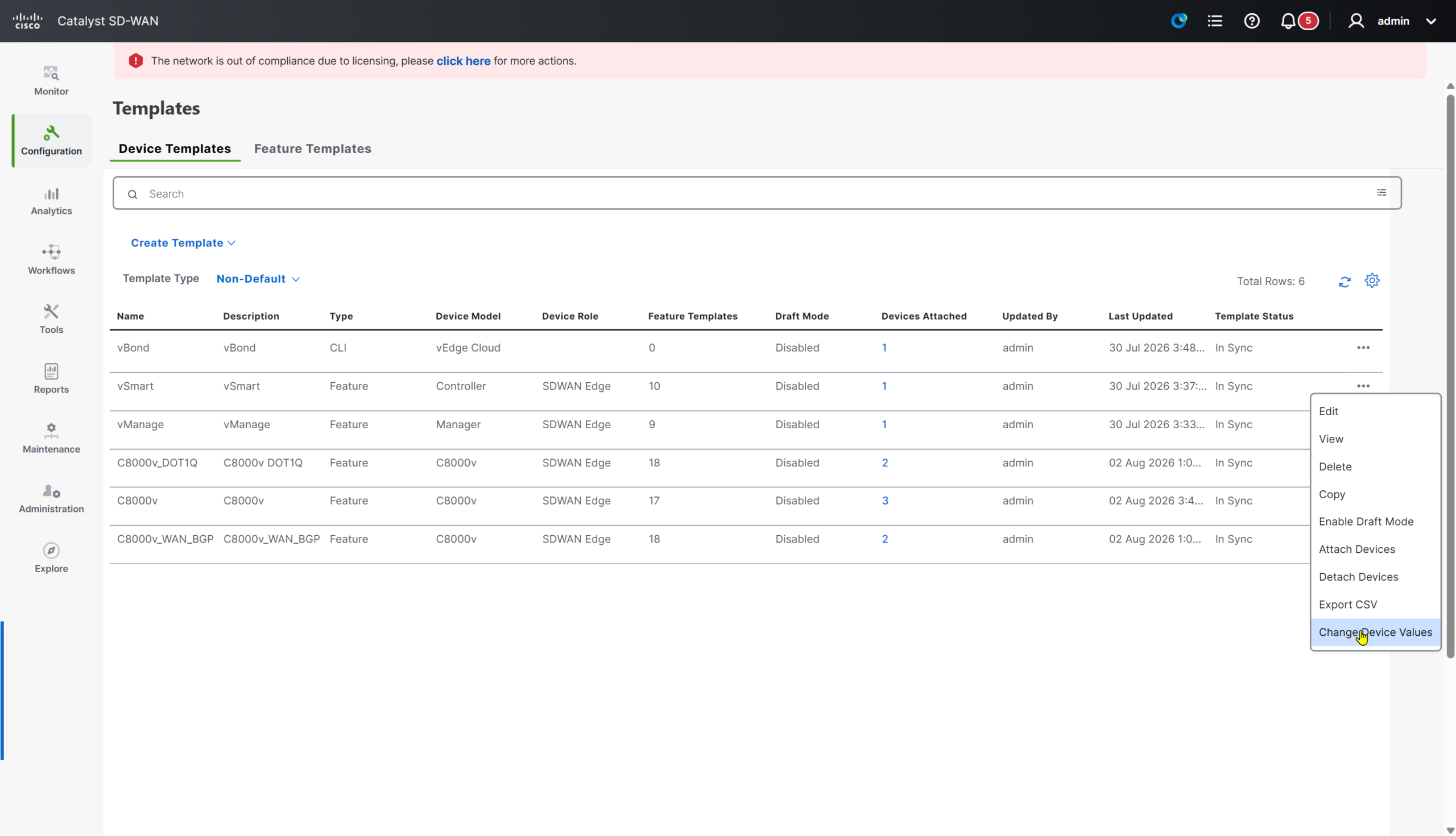Choose View from the context menu
This screenshot has width=1456, height=836.
[x=1375, y=438]
